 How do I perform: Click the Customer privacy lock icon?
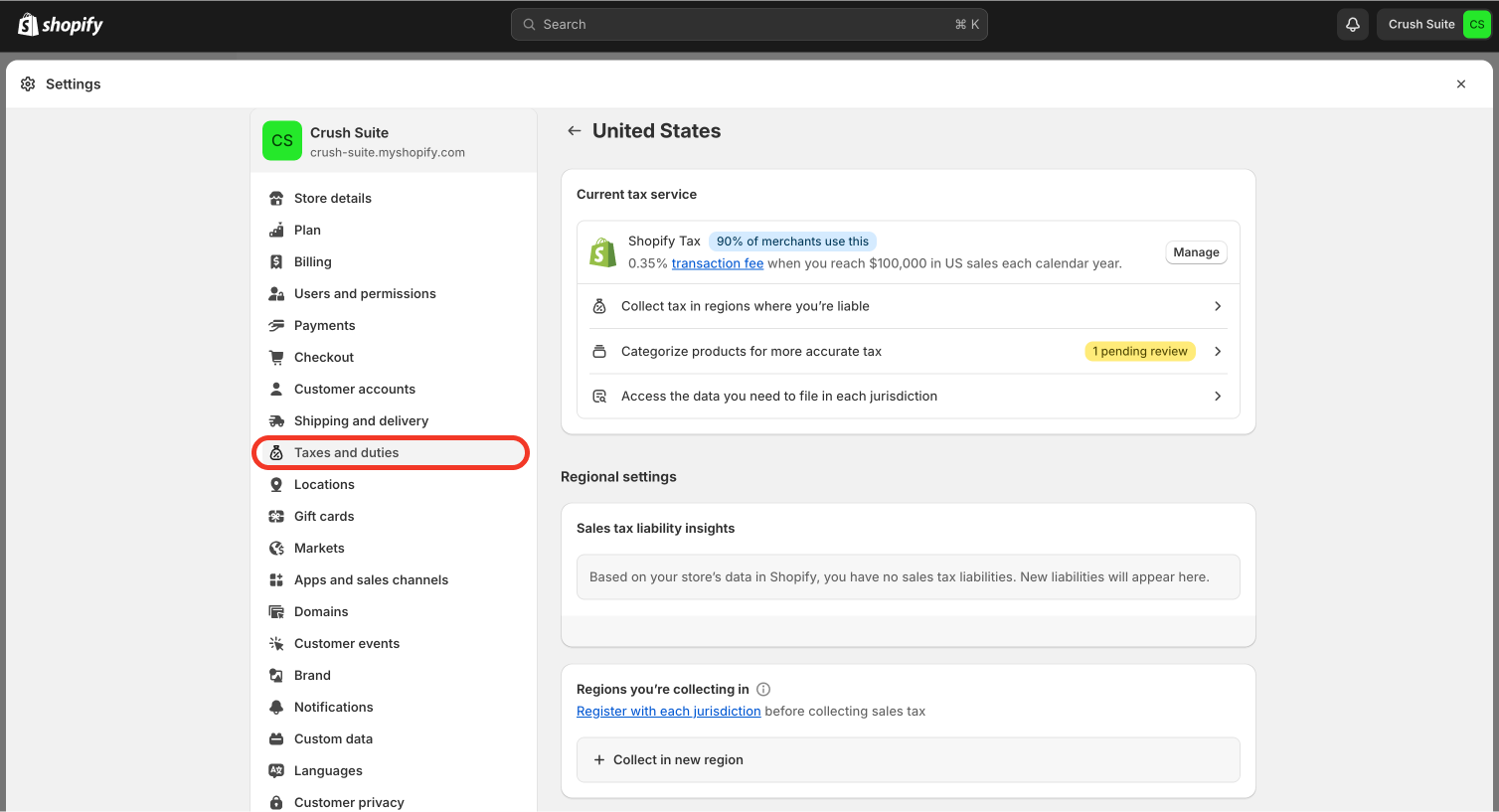(x=276, y=803)
